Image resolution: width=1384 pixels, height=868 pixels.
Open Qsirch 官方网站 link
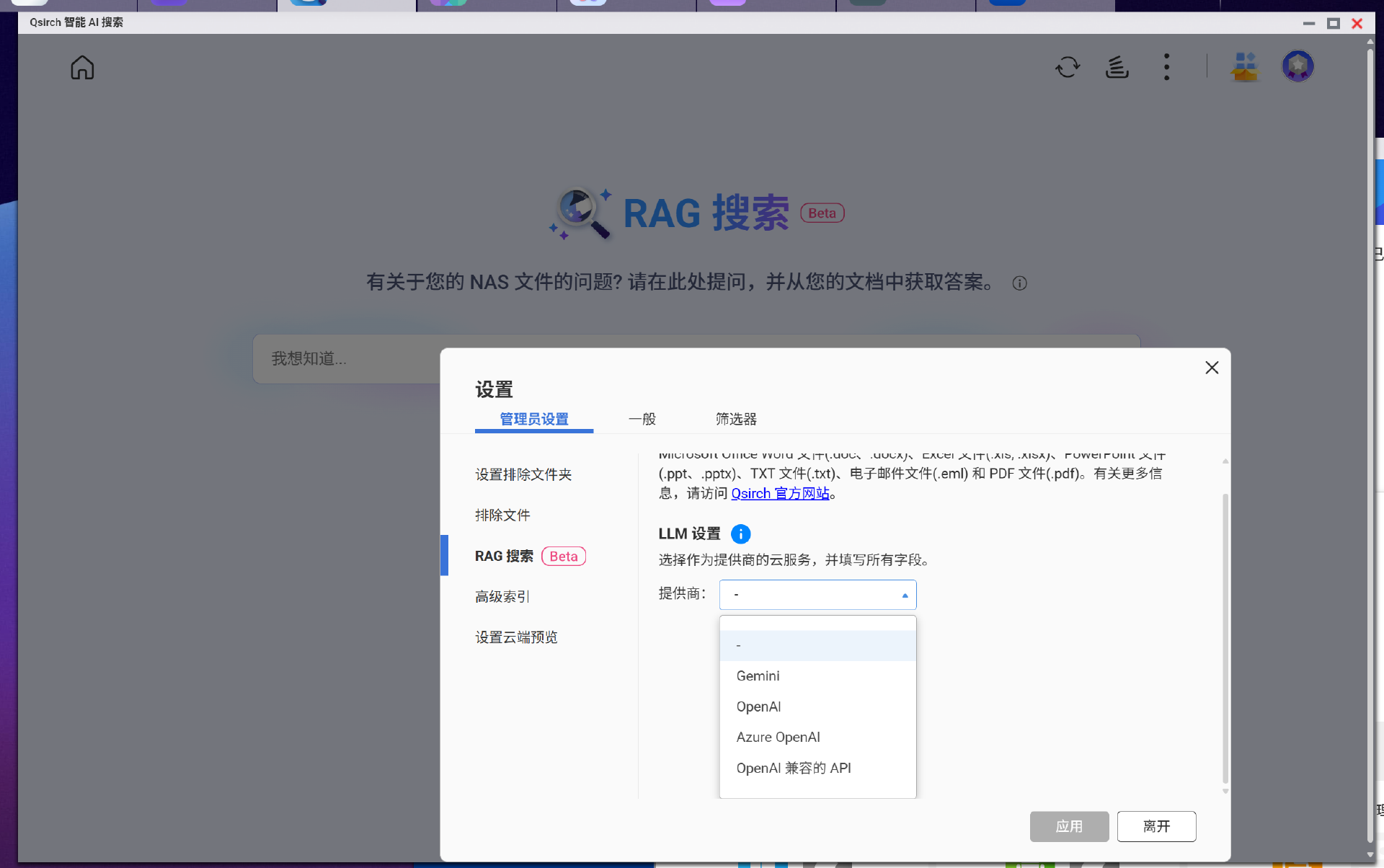point(780,494)
